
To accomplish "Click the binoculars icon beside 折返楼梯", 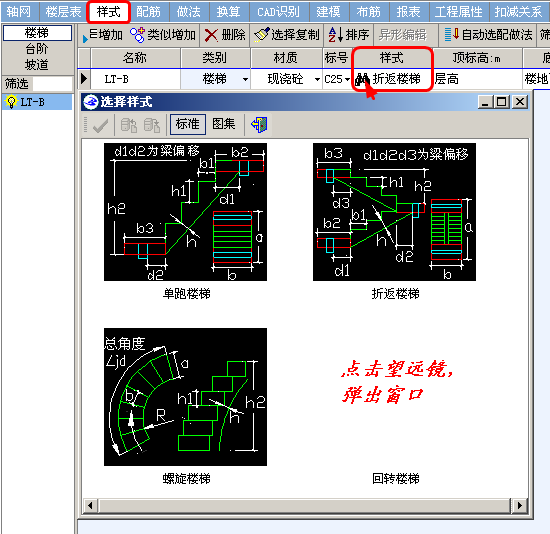I will coord(362,79).
